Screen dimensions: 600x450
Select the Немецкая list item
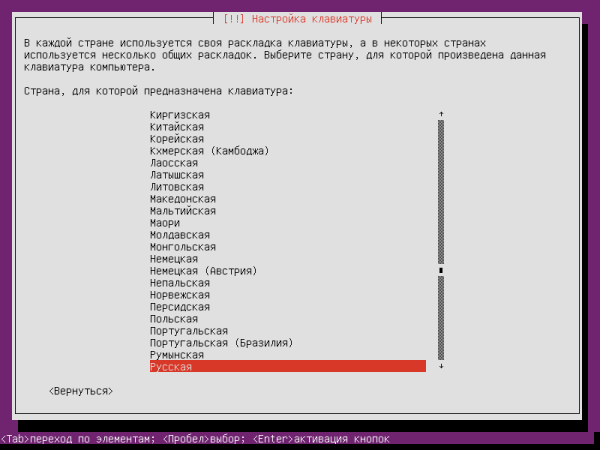pos(174,259)
